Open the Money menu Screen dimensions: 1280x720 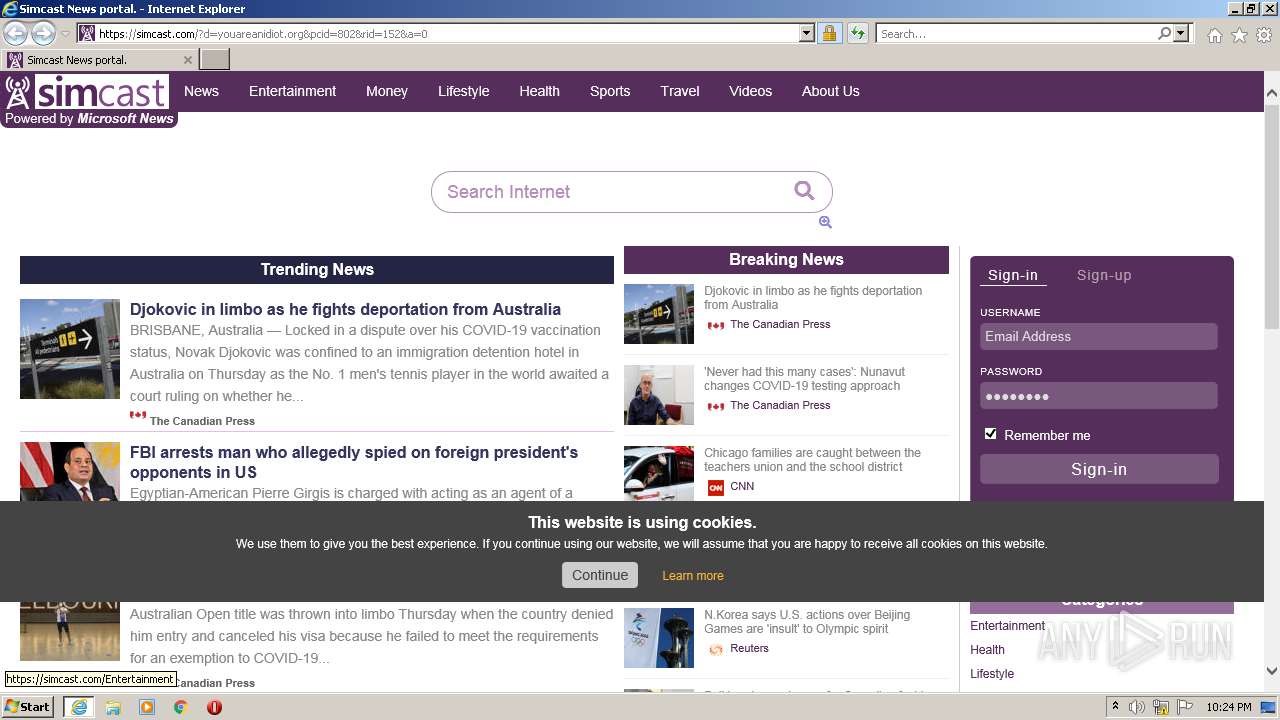click(387, 91)
